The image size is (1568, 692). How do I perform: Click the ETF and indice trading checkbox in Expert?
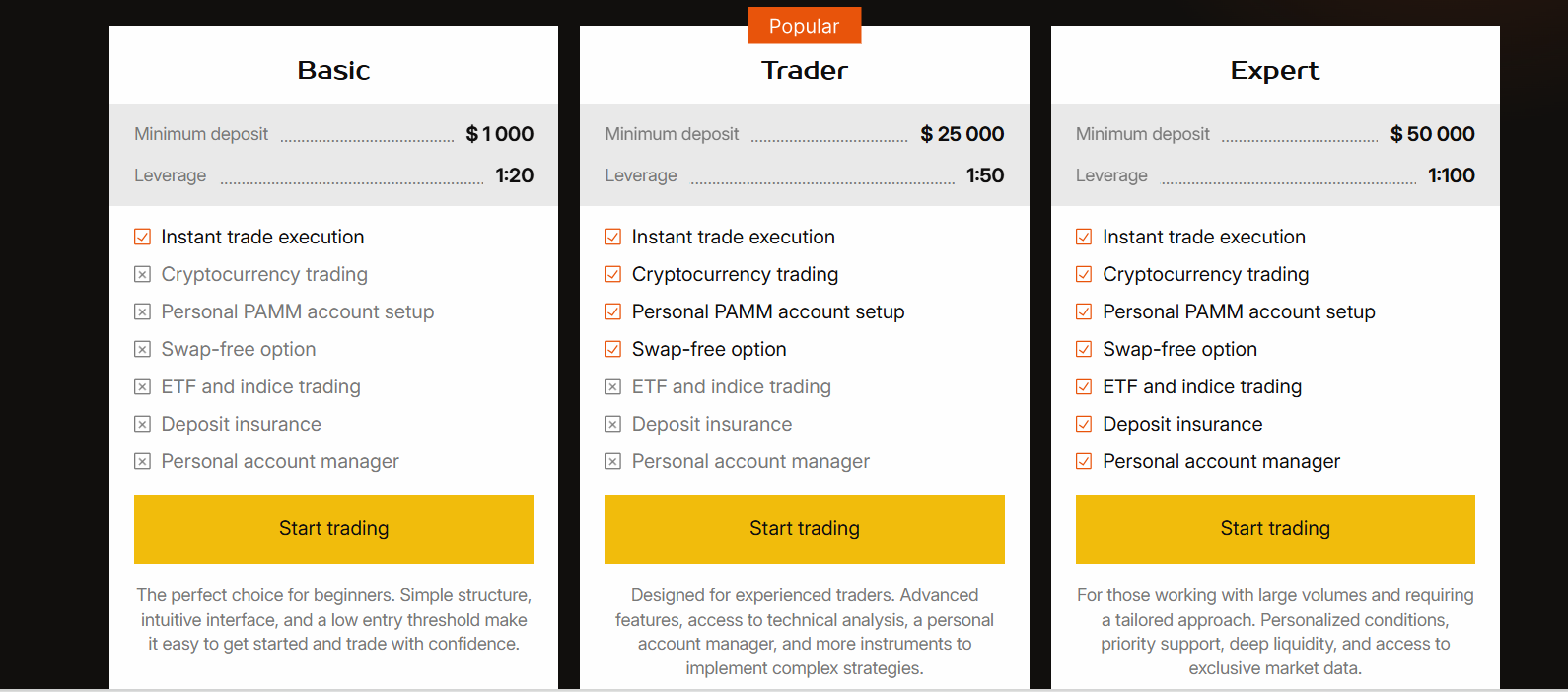point(1084,386)
